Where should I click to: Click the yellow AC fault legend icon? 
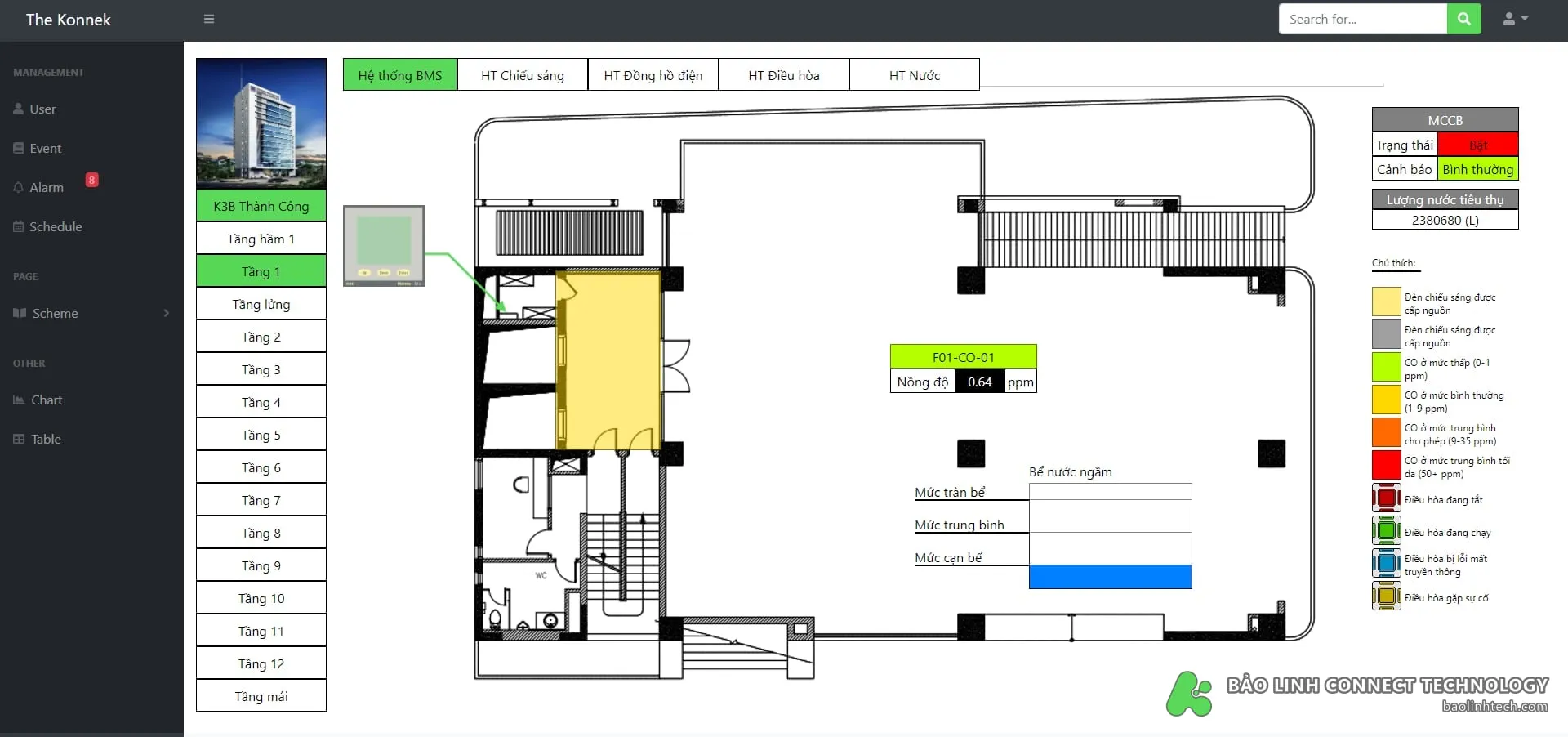pos(1386,596)
